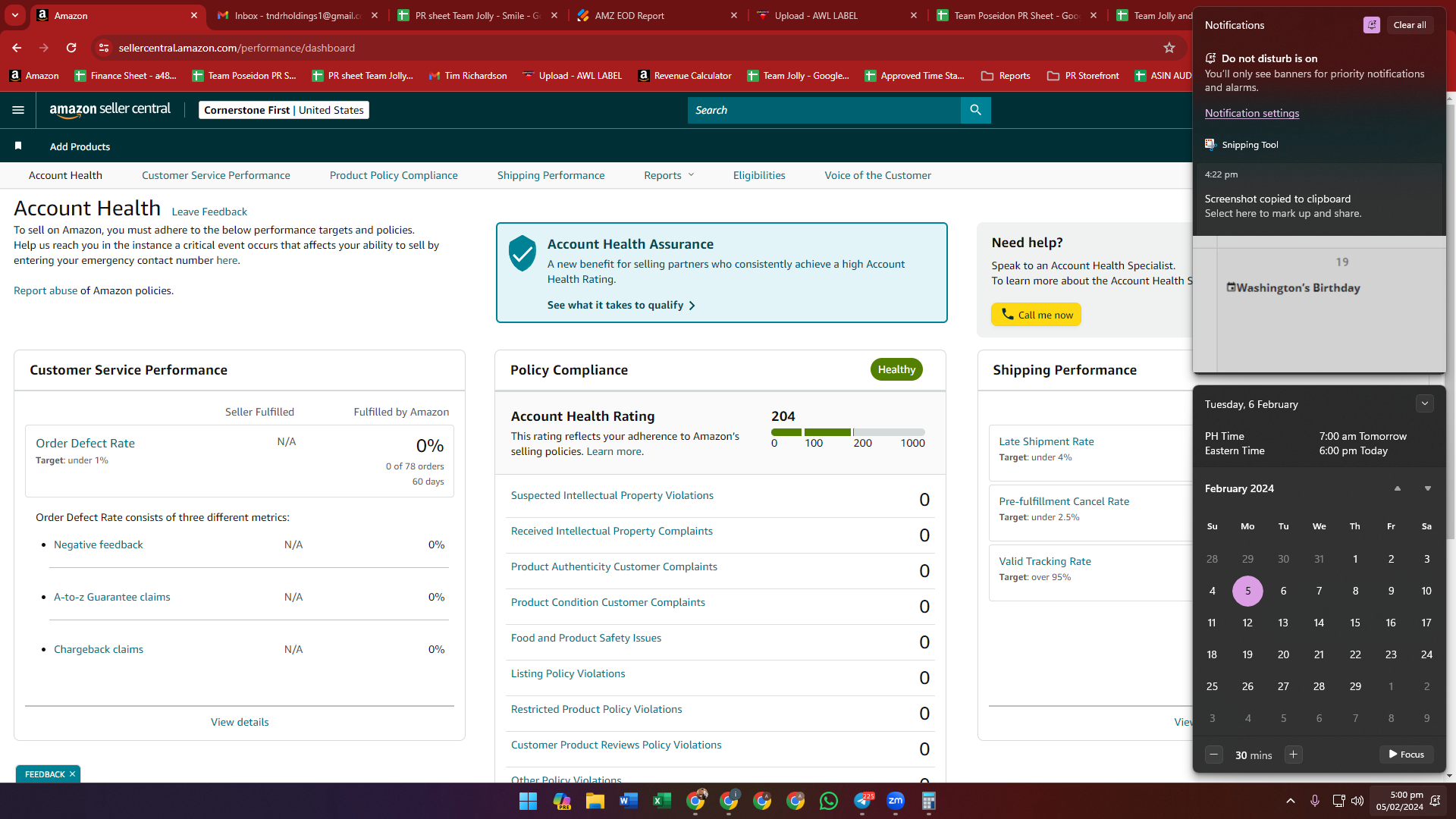The height and width of the screenshot is (819, 1456).
Task: Go to the previous month in the calendar
Action: [1397, 488]
